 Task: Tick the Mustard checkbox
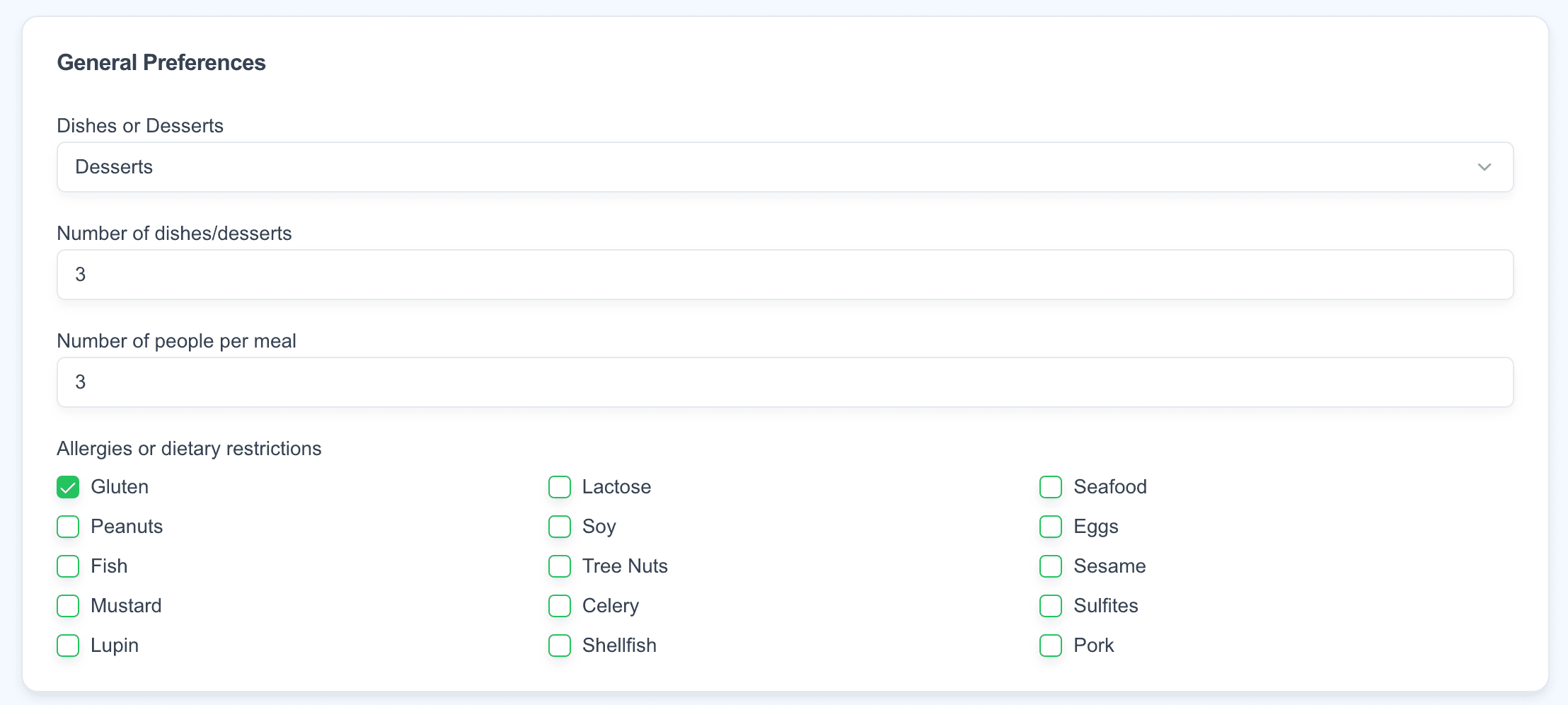point(68,606)
